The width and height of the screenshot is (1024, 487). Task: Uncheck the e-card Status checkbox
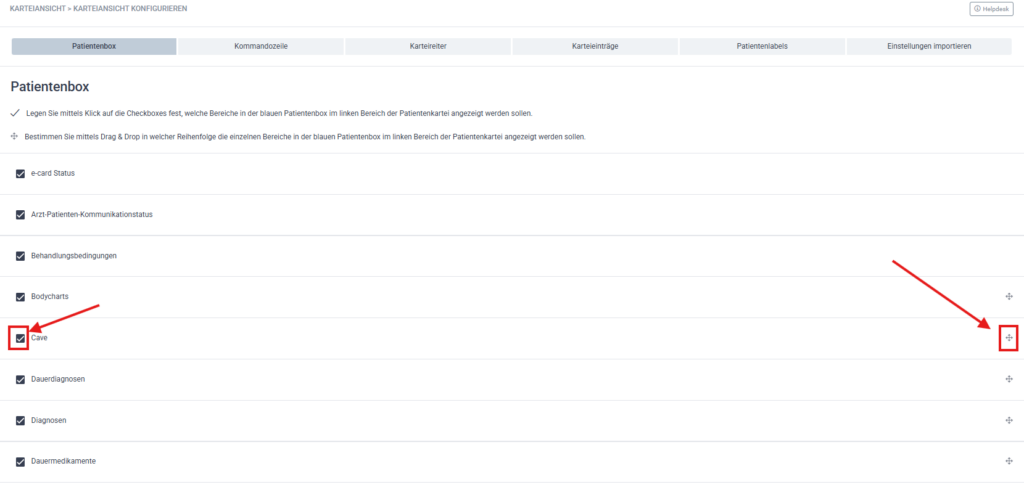21,173
